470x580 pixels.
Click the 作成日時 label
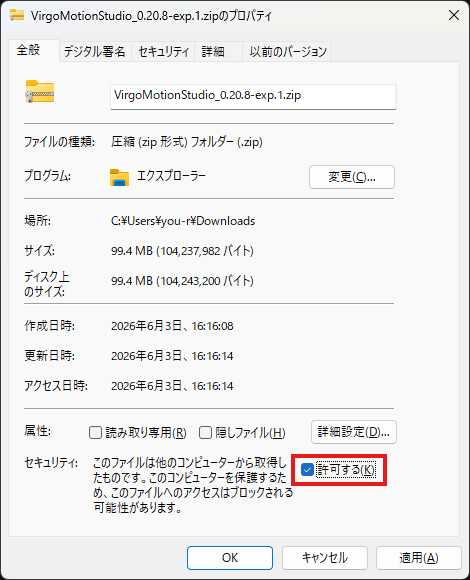pos(49,326)
